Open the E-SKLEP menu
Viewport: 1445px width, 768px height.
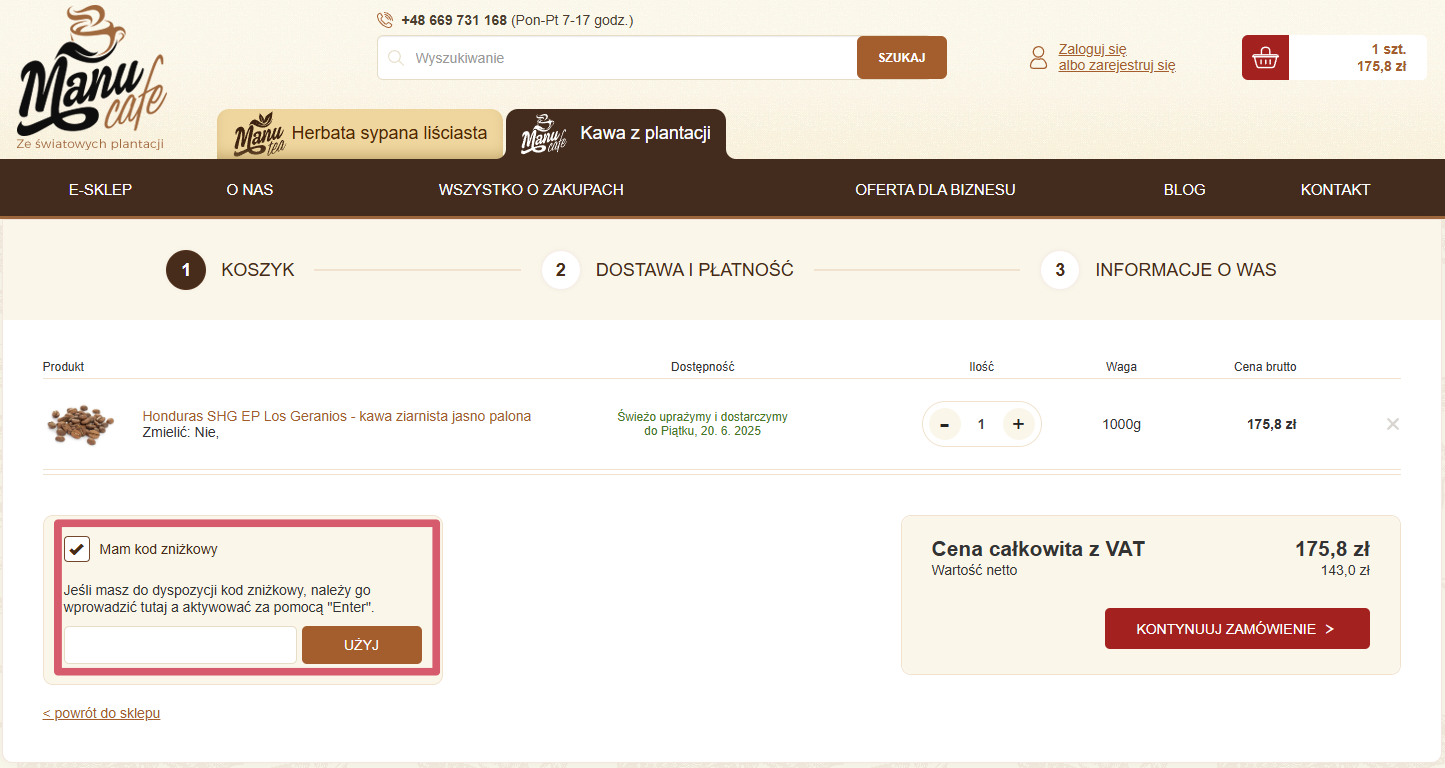pos(100,190)
